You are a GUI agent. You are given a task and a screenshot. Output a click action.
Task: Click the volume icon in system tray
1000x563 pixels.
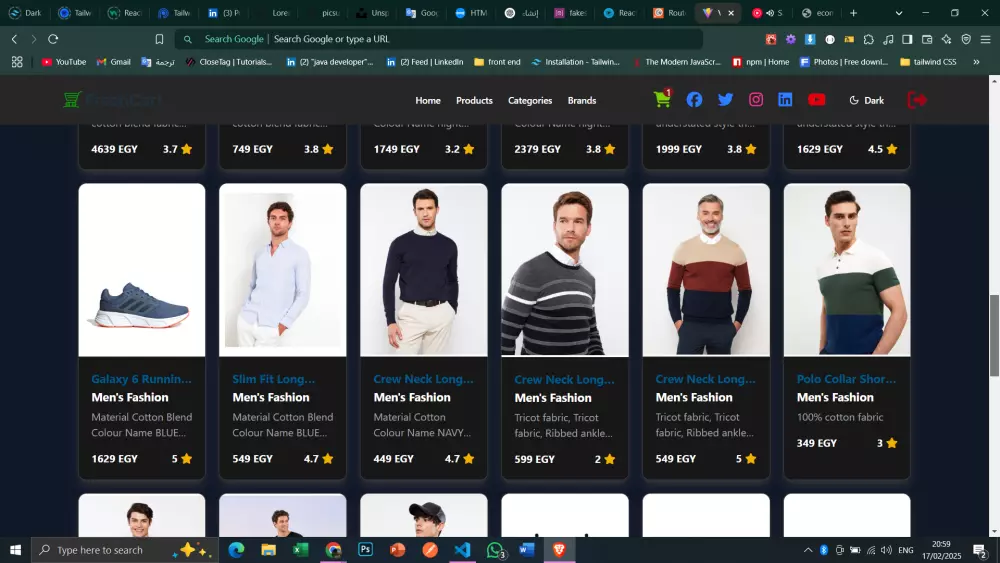click(x=886, y=550)
